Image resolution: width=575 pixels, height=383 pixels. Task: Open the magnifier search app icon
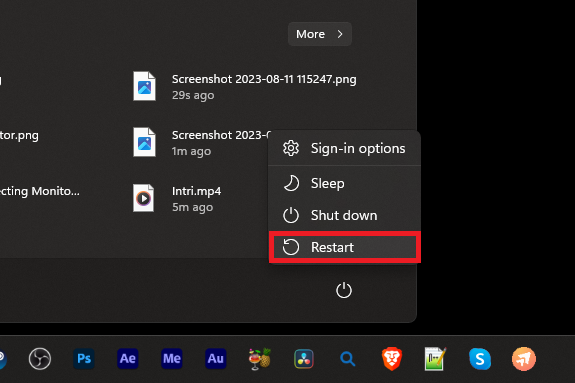(347, 358)
